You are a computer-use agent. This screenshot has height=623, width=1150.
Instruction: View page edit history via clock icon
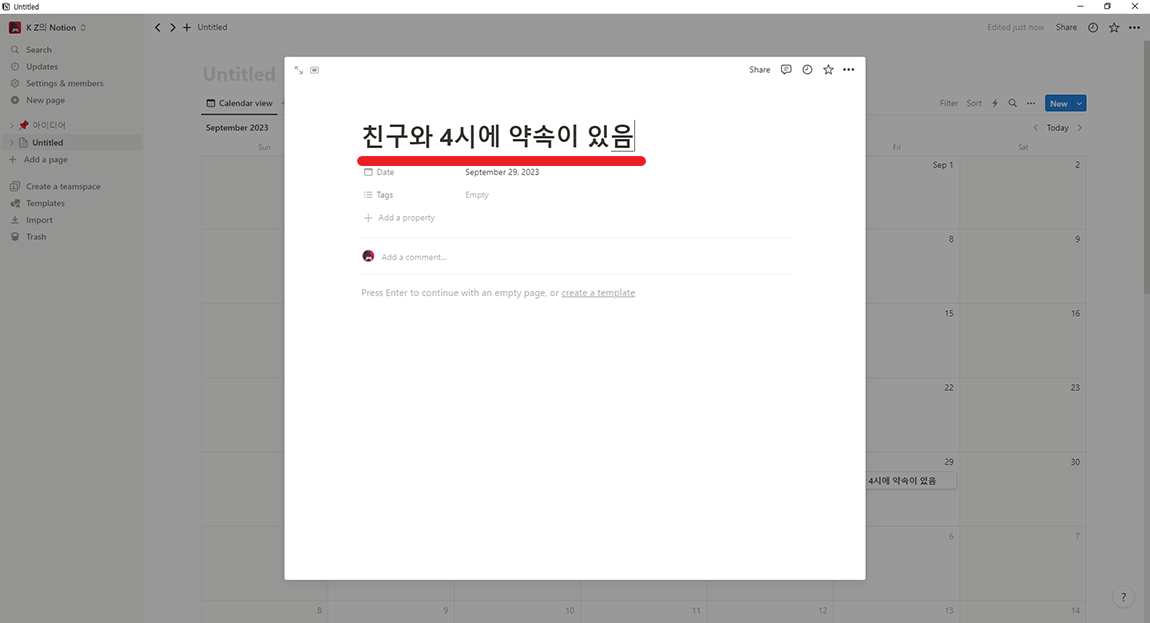[807, 69]
